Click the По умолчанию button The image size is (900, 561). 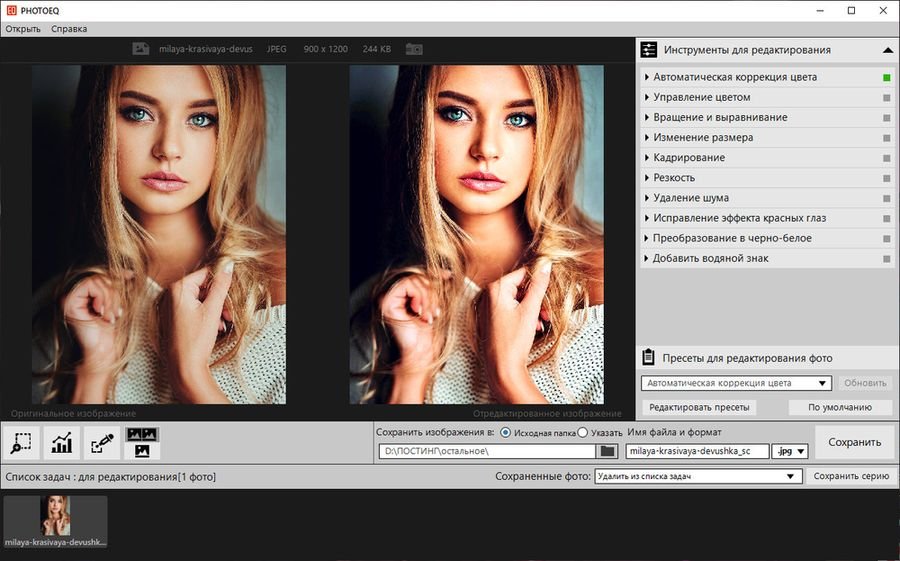(x=840, y=407)
